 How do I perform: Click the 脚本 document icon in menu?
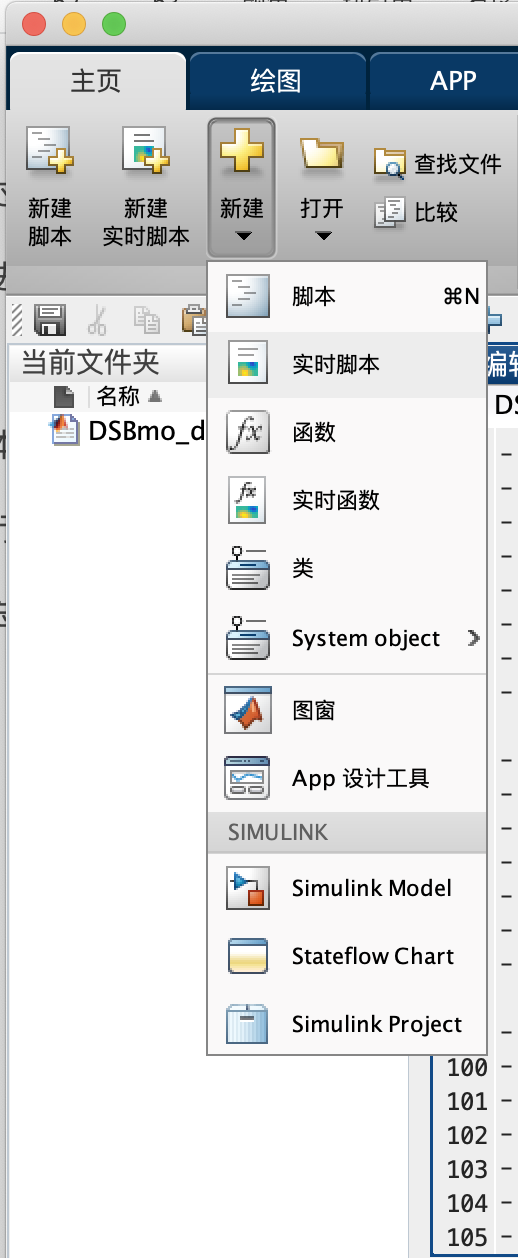point(248,297)
